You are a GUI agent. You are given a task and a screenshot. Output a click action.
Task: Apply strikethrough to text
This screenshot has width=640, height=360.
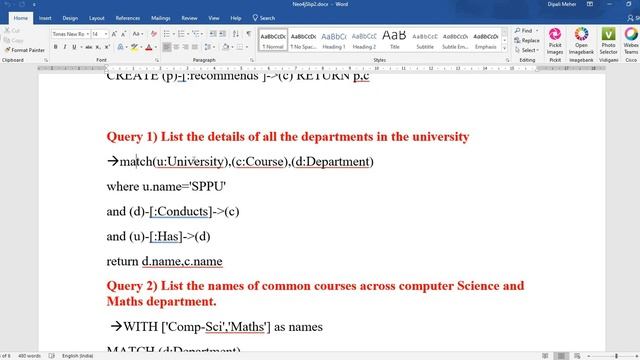(88, 47)
